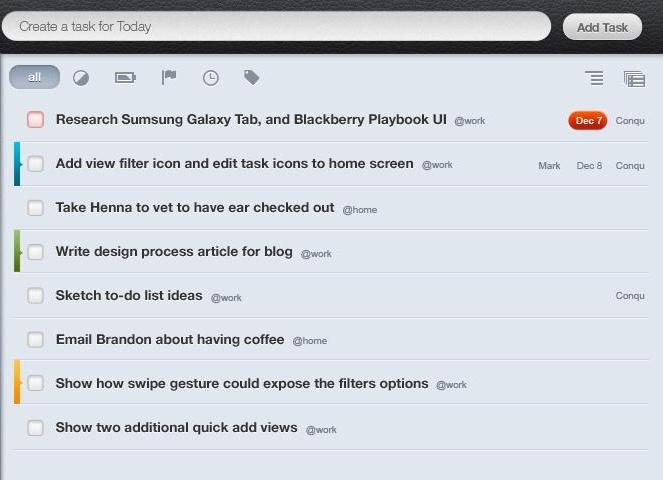Click 'Conqu' project on Research Sumsung task
This screenshot has width=663, height=480.
630,121
